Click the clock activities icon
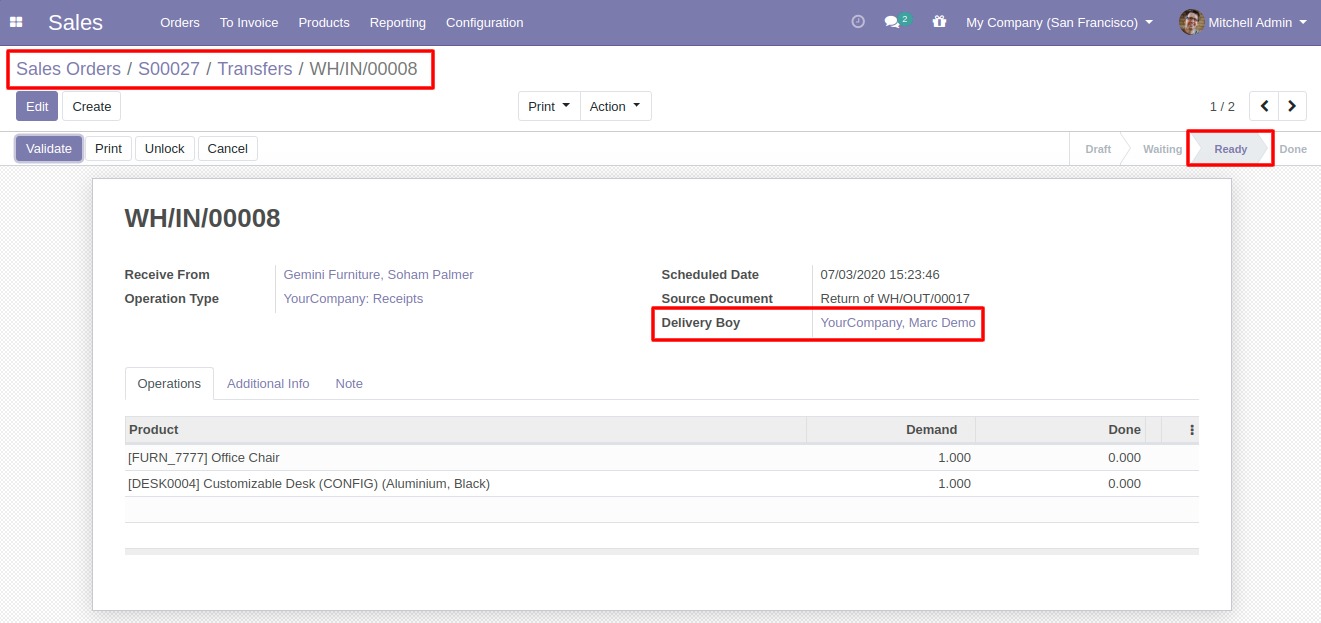1321x623 pixels. [x=857, y=22]
